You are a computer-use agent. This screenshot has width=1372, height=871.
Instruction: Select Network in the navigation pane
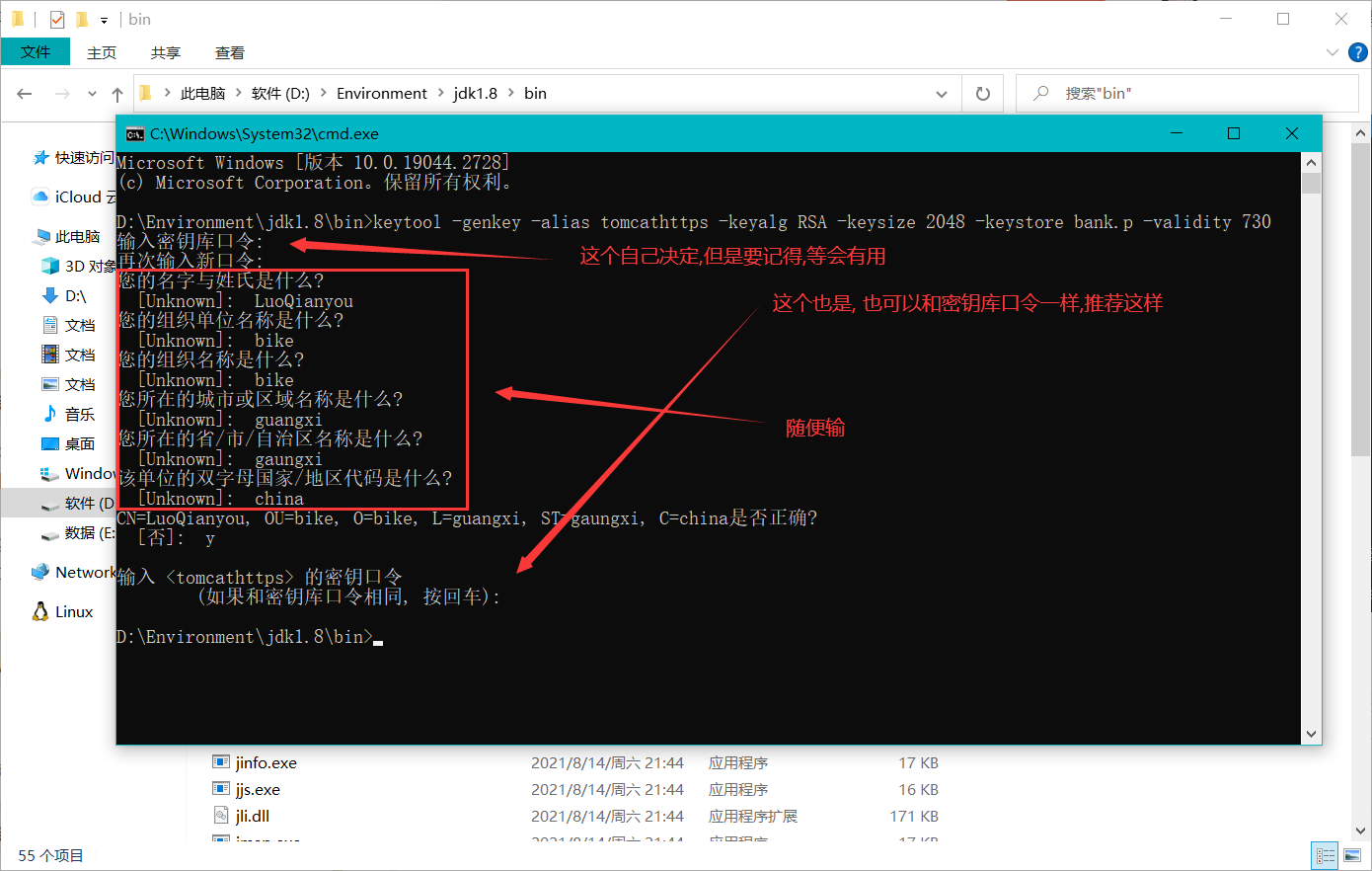click(74, 573)
